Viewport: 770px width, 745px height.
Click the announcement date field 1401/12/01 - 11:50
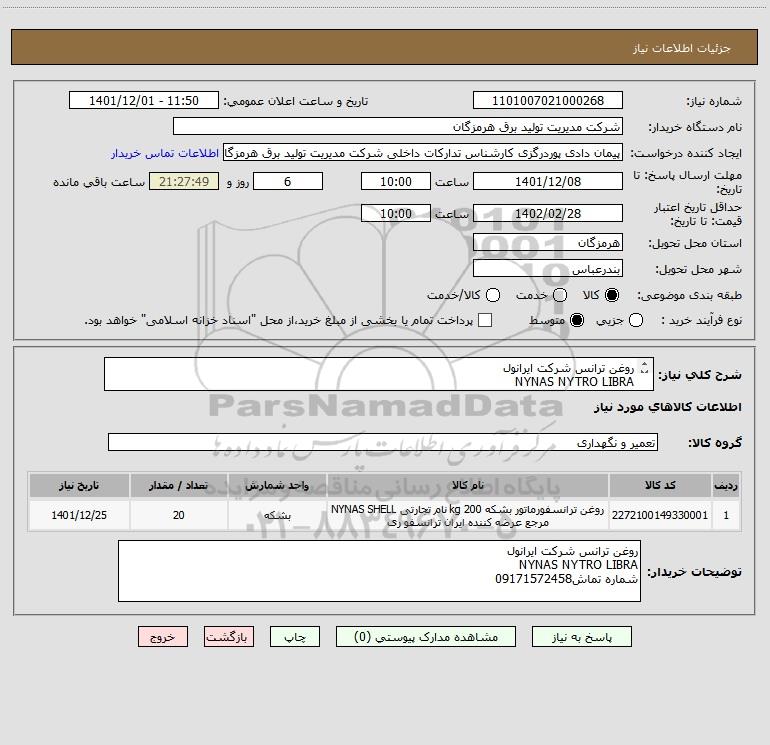coord(144,101)
